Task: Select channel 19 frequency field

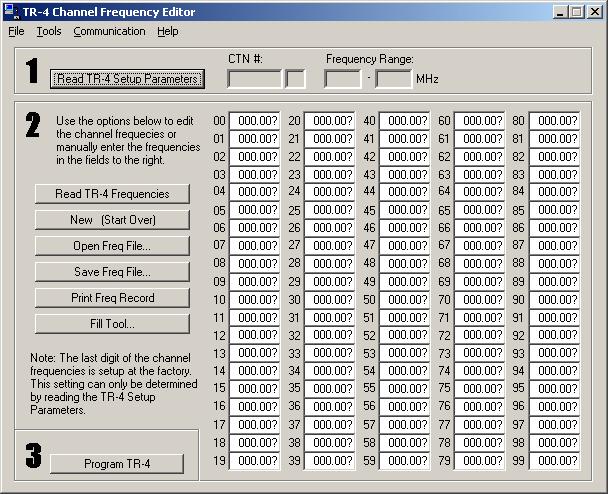Action: point(254,461)
